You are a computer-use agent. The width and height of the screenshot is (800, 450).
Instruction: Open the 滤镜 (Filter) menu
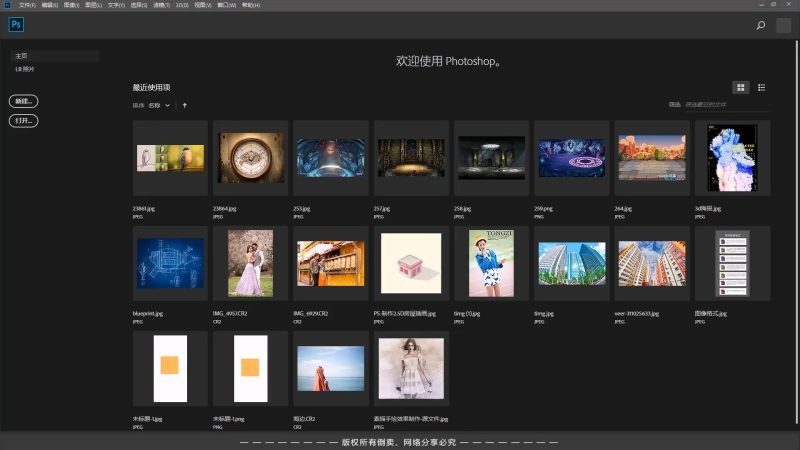click(159, 5)
